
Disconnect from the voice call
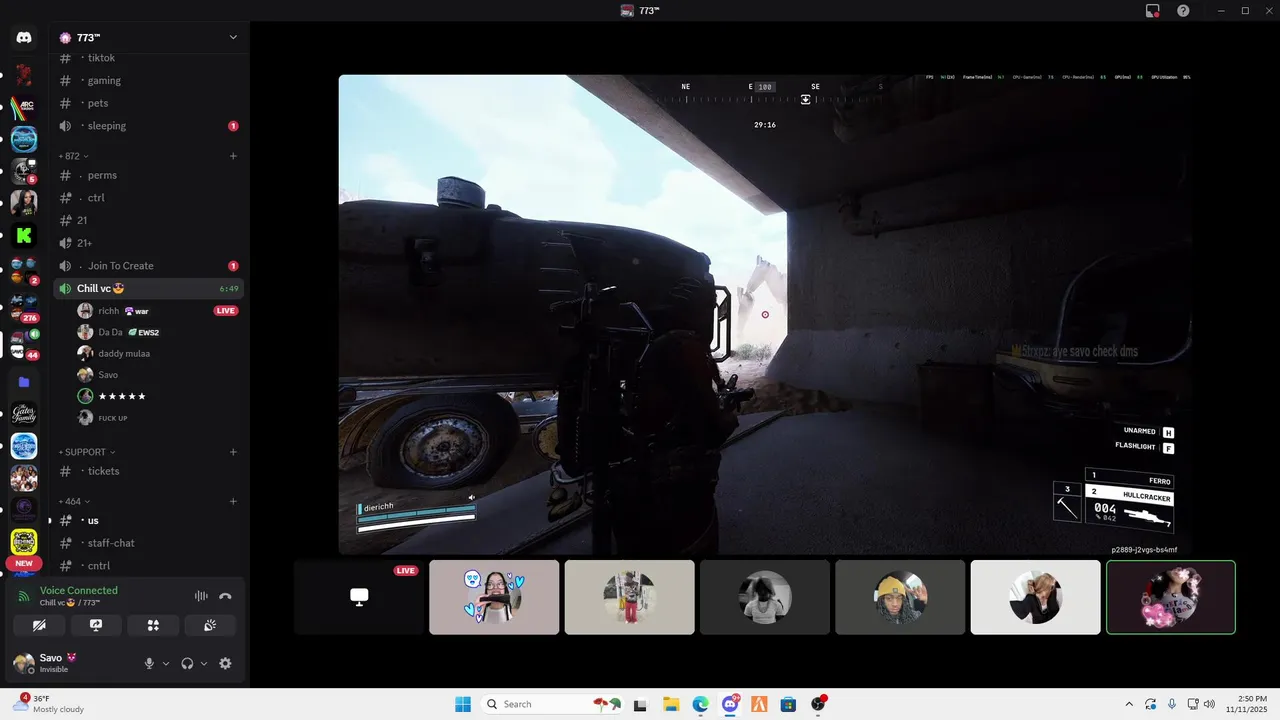coord(225,596)
